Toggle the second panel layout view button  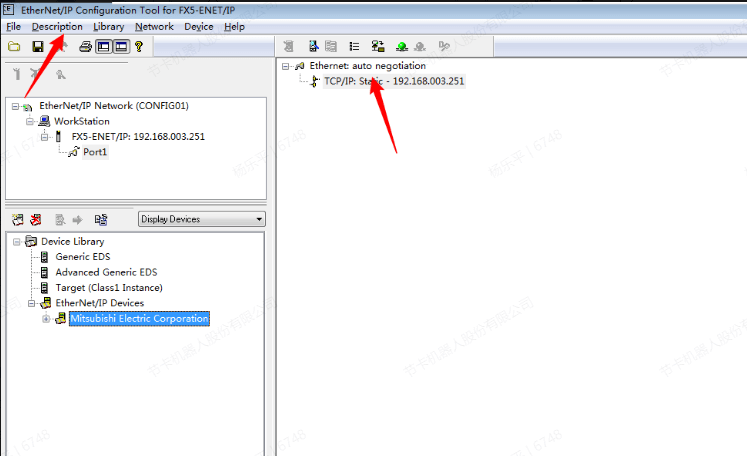coord(120,46)
